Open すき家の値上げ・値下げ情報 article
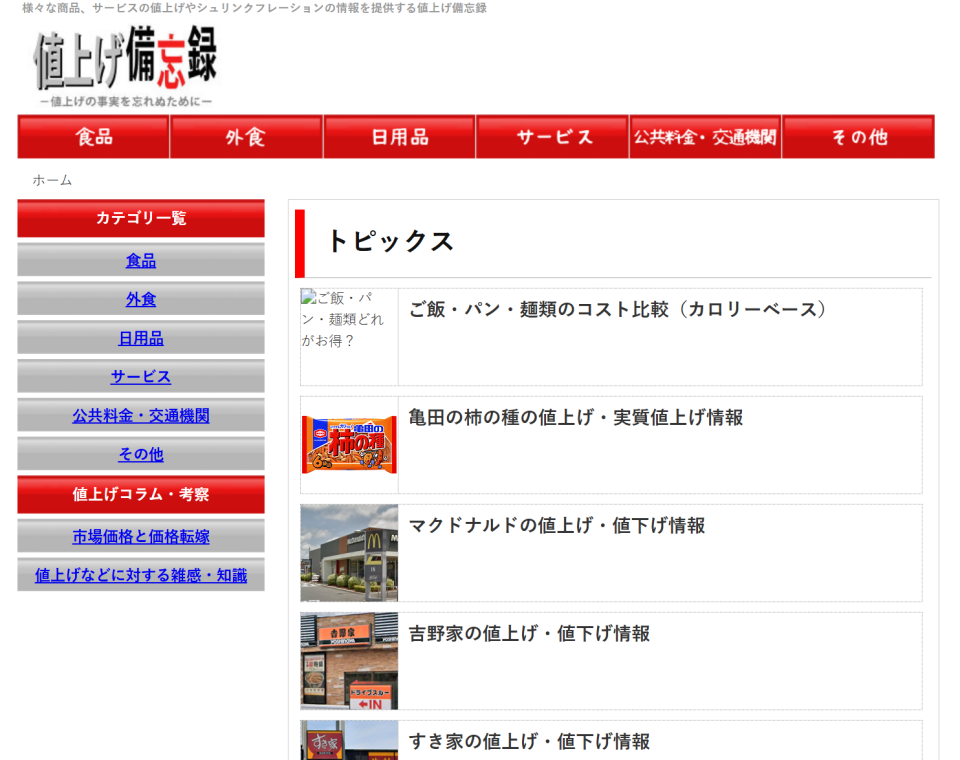The width and height of the screenshot is (960, 760). [x=529, y=742]
